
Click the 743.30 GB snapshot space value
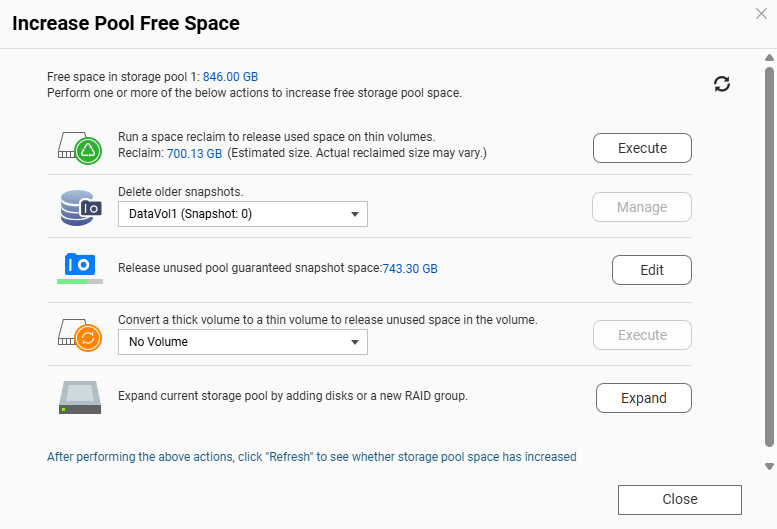pos(410,269)
